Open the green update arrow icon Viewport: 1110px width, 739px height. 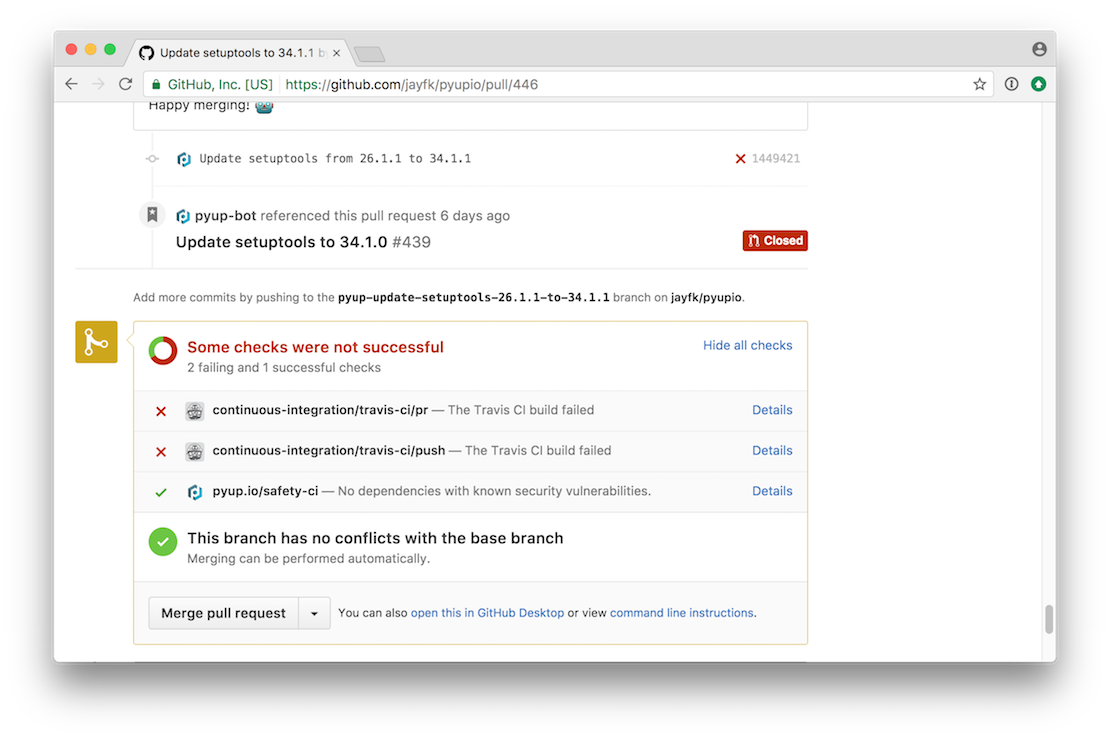[1038, 84]
